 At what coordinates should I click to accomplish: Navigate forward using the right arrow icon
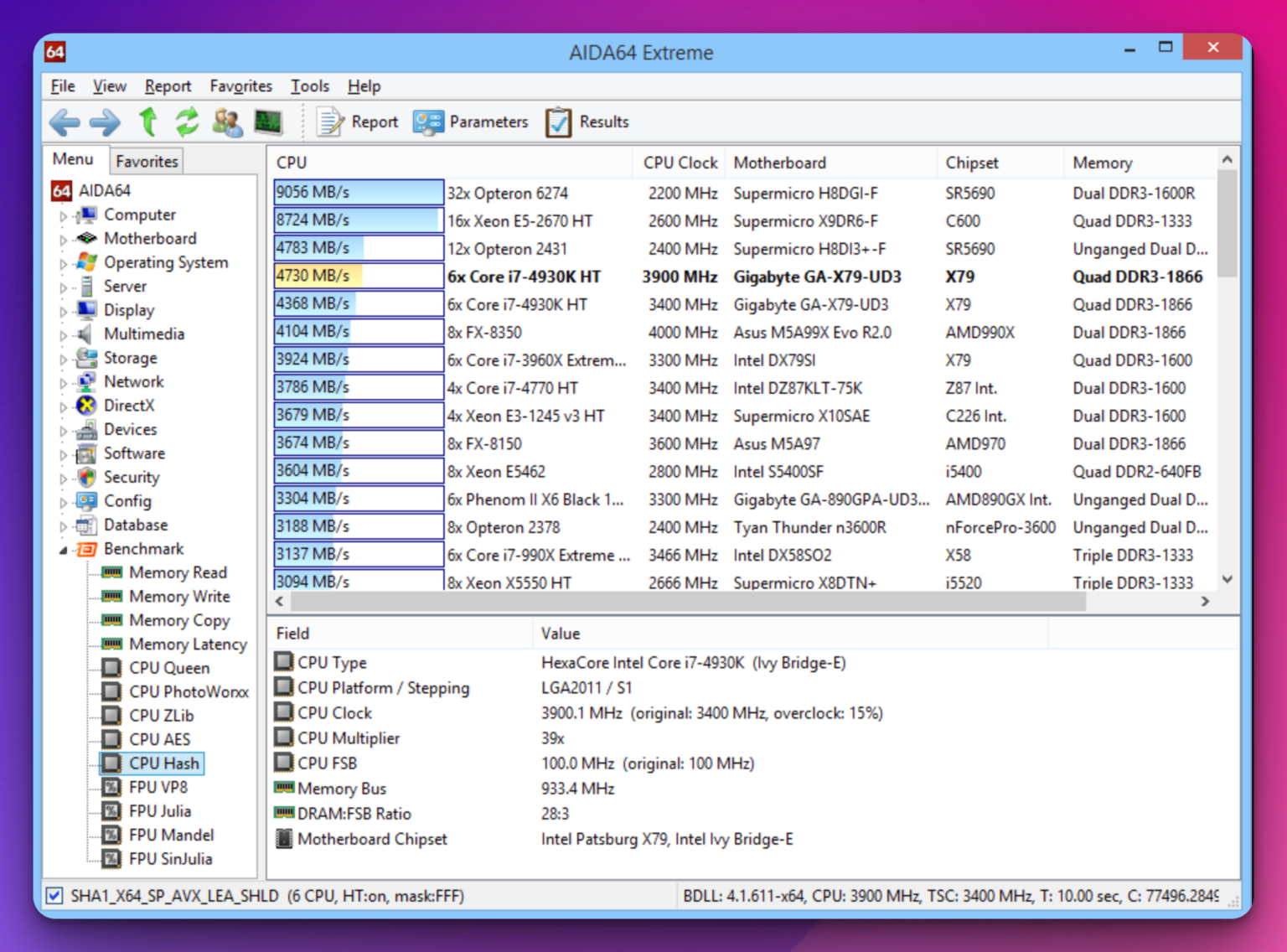(x=104, y=122)
